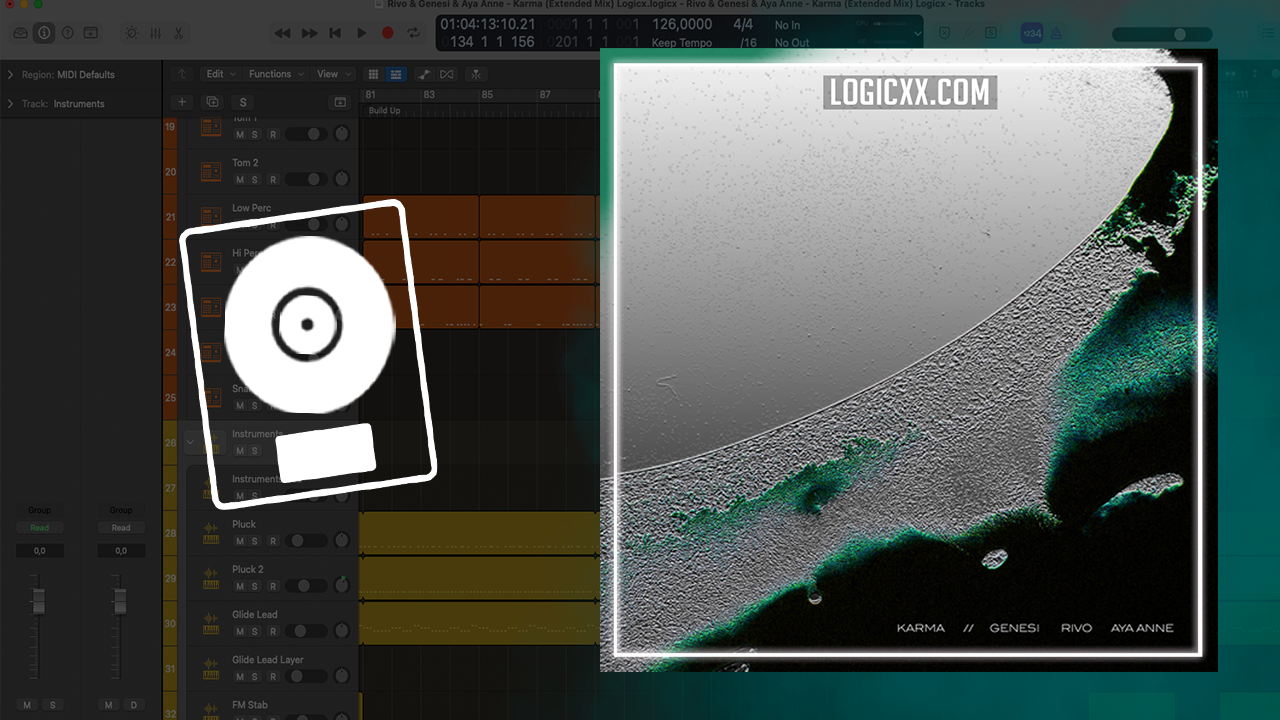Click the Inspector info button
Image resolution: width=1280 pixels, height=720 pixels.
pos(44,33)
